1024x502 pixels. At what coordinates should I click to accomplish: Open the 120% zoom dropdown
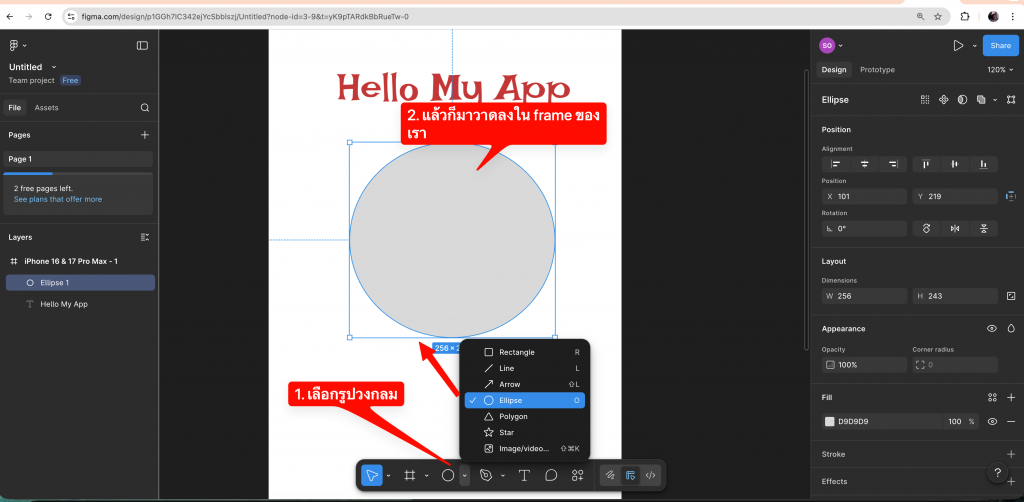pos(1000,70)
